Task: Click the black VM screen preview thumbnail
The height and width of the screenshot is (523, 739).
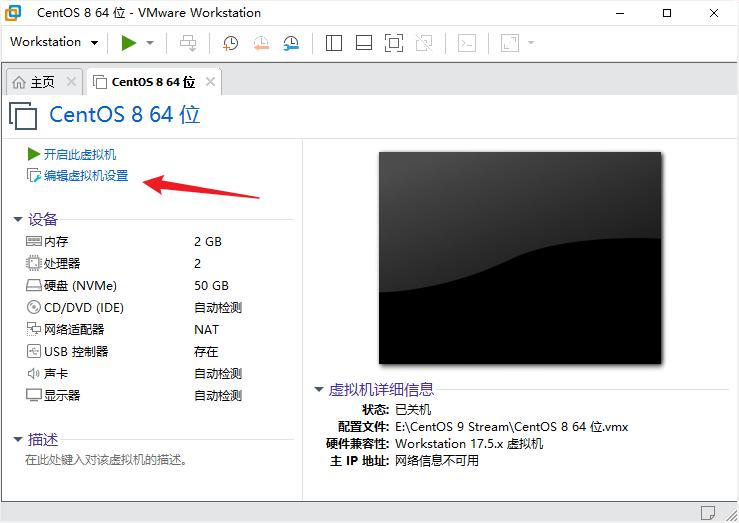Action: (x=519, y=257)
